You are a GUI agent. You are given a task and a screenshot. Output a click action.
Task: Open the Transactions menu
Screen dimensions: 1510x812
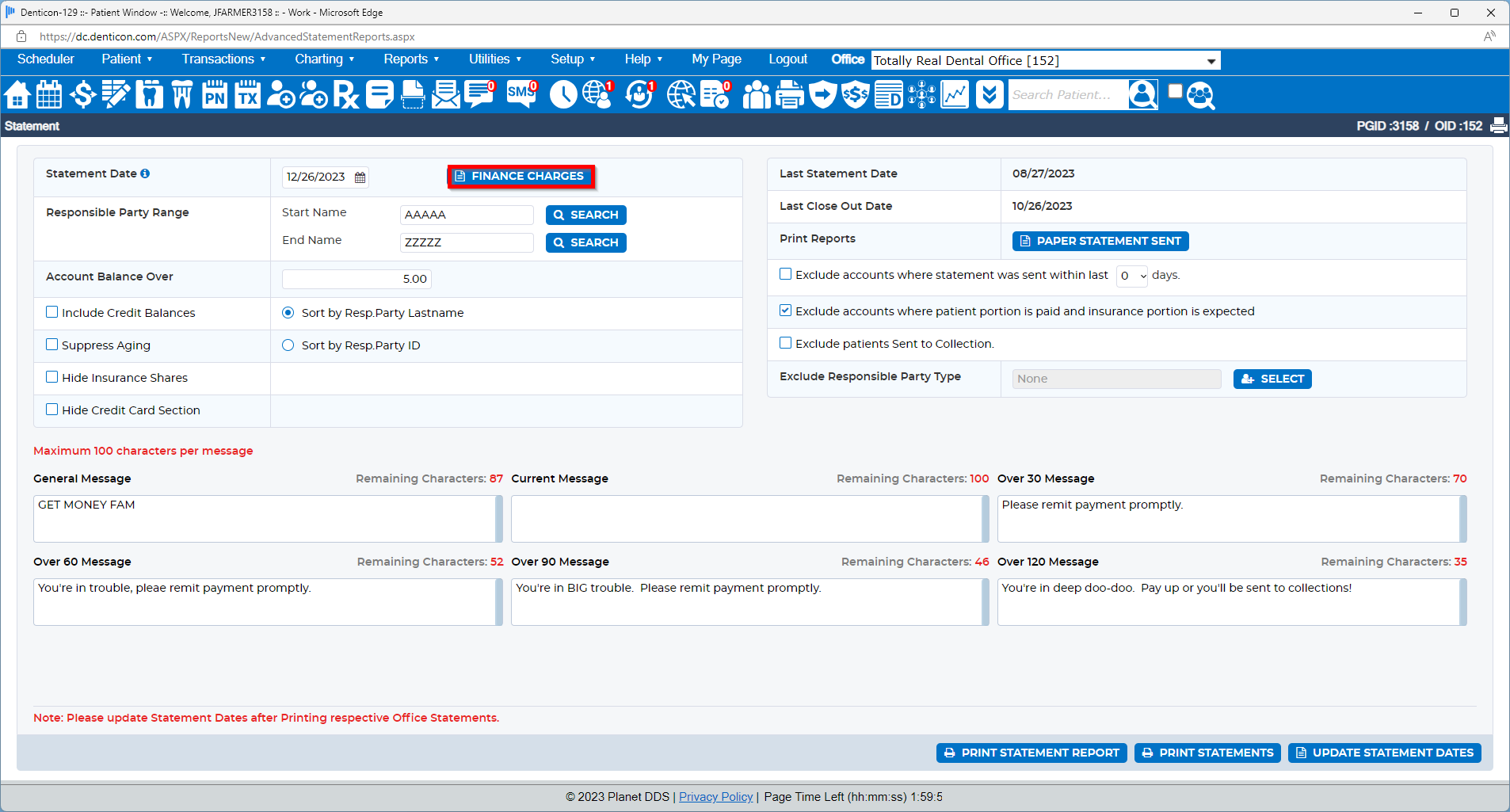[x=223, y=59]
